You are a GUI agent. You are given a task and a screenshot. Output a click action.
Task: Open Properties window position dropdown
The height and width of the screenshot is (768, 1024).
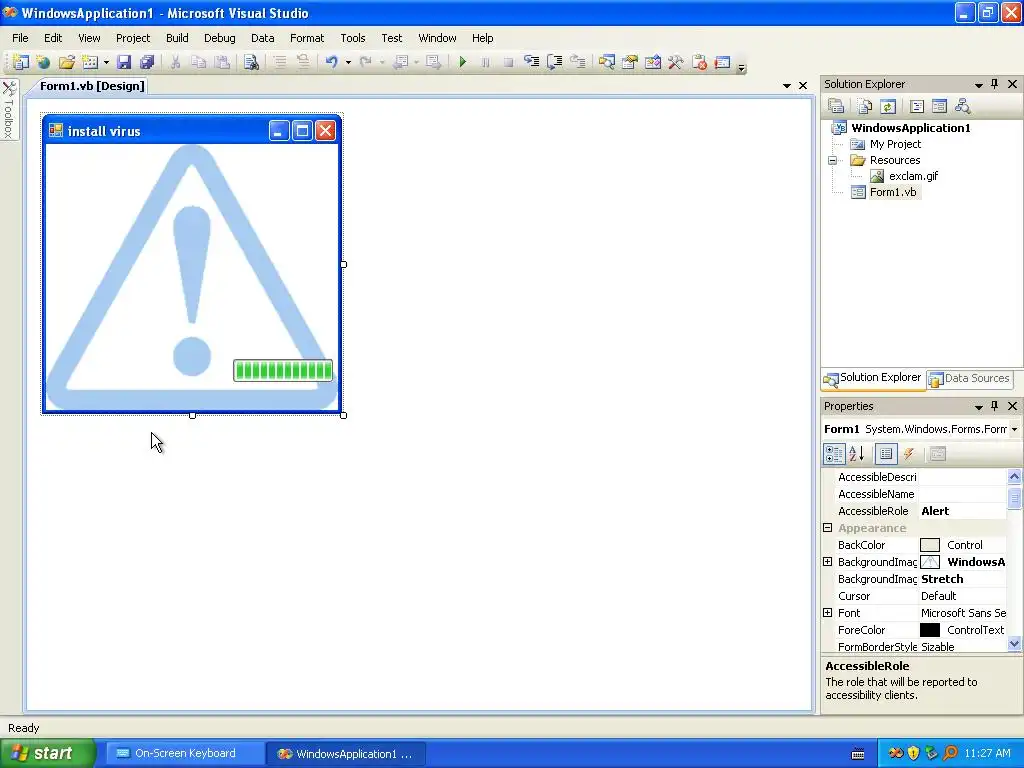coord(978,406)
